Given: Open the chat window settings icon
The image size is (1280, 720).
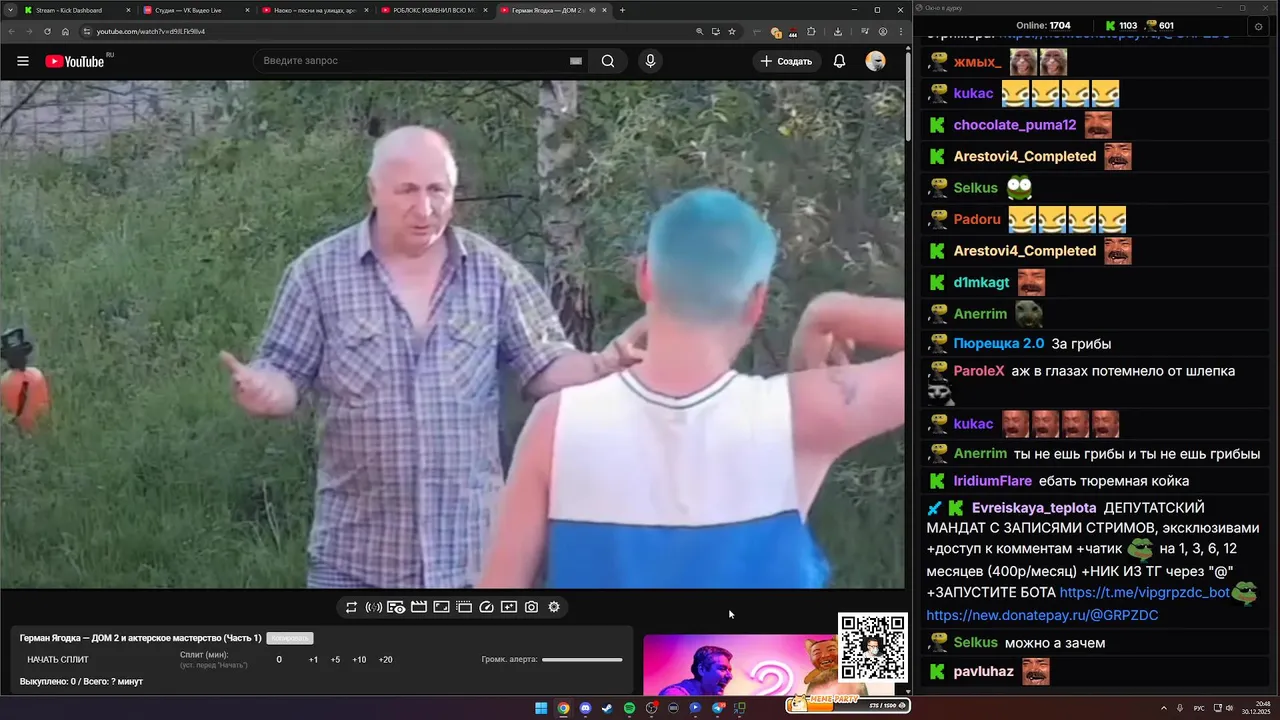Looking at the screenshot, I should [x=1258, y=27].
